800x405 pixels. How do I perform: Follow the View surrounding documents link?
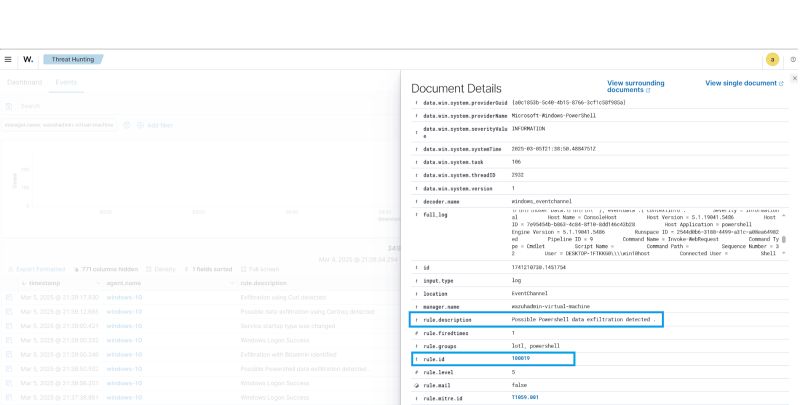coord(636,86)
